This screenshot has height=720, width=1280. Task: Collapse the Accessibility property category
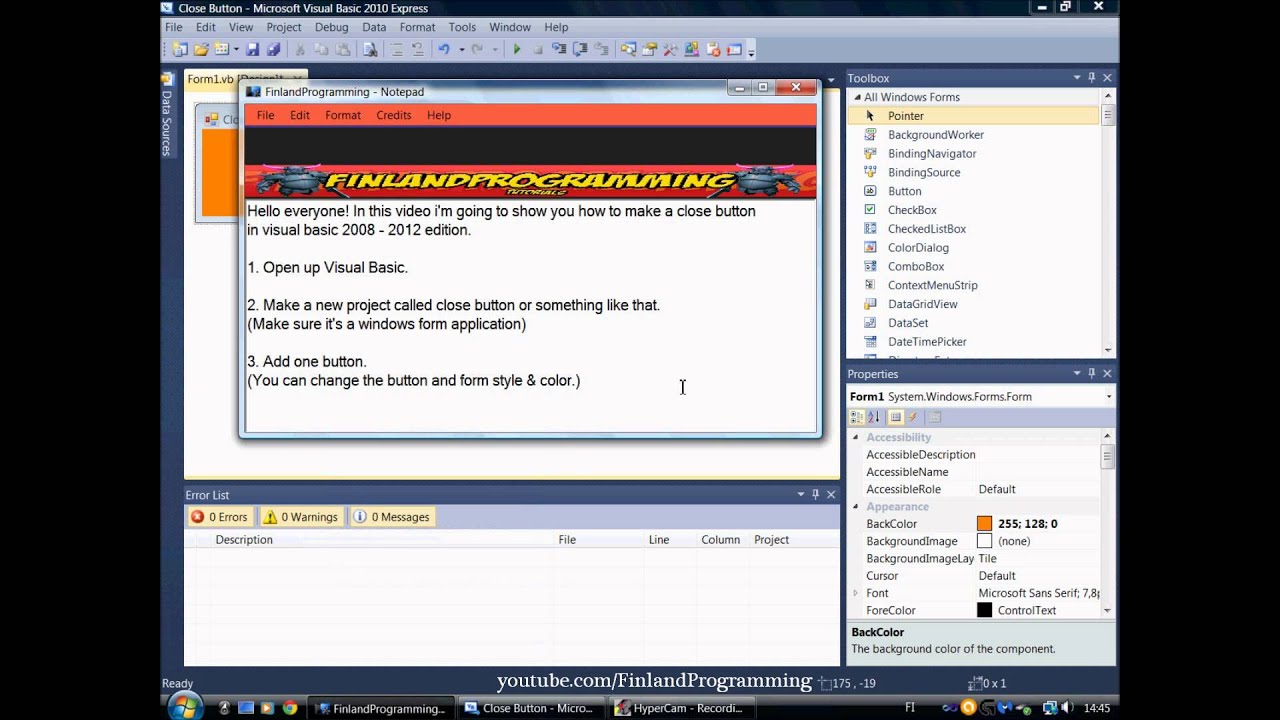tap(855, 437)
